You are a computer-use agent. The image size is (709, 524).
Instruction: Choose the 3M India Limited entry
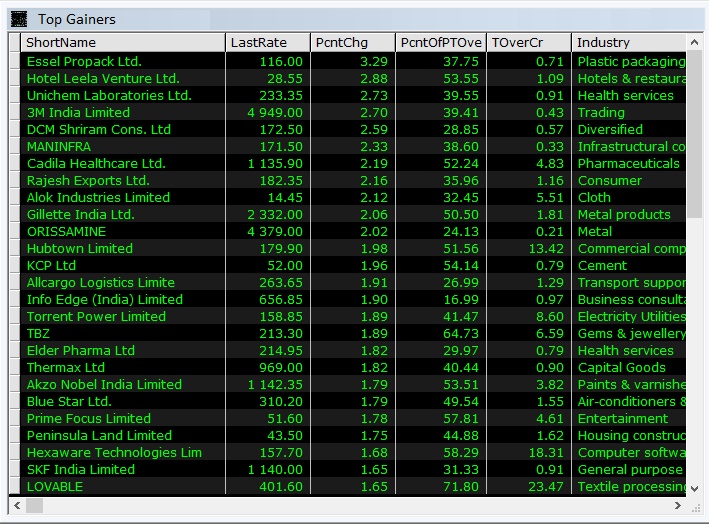pos(78,113)
